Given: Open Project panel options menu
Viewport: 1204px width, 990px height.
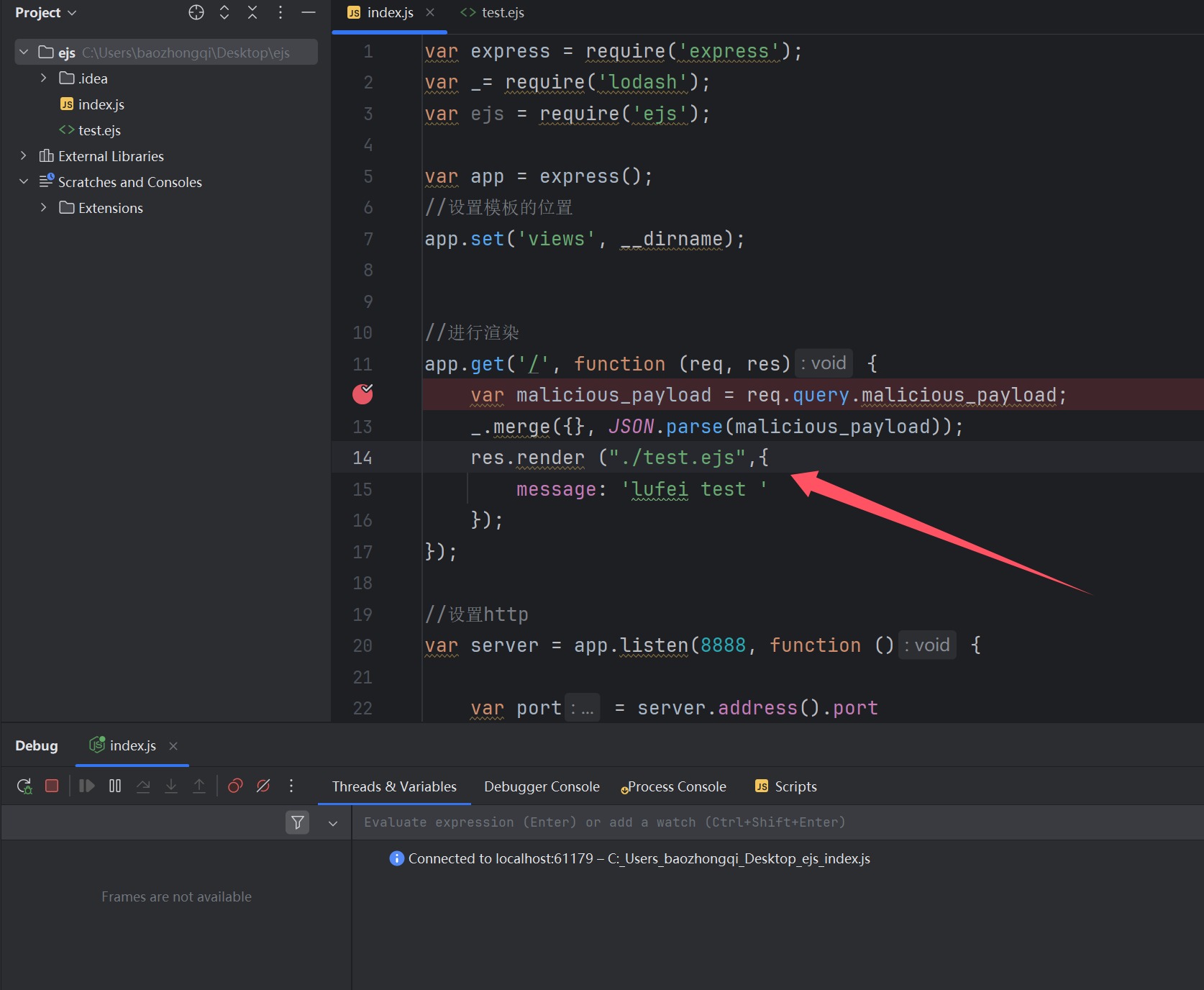Looking at the screenshot, I should point(281,12).
